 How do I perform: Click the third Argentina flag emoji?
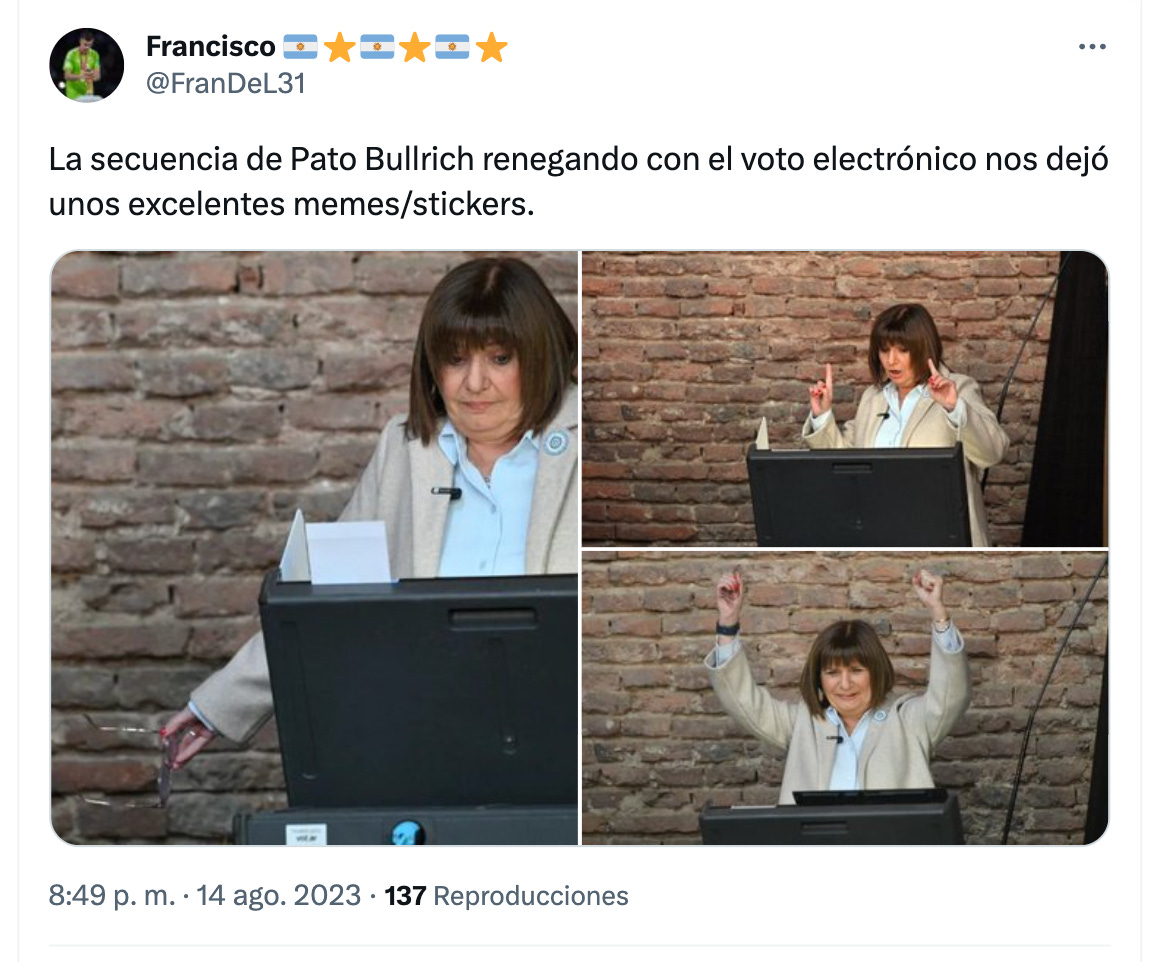(452, 47)
